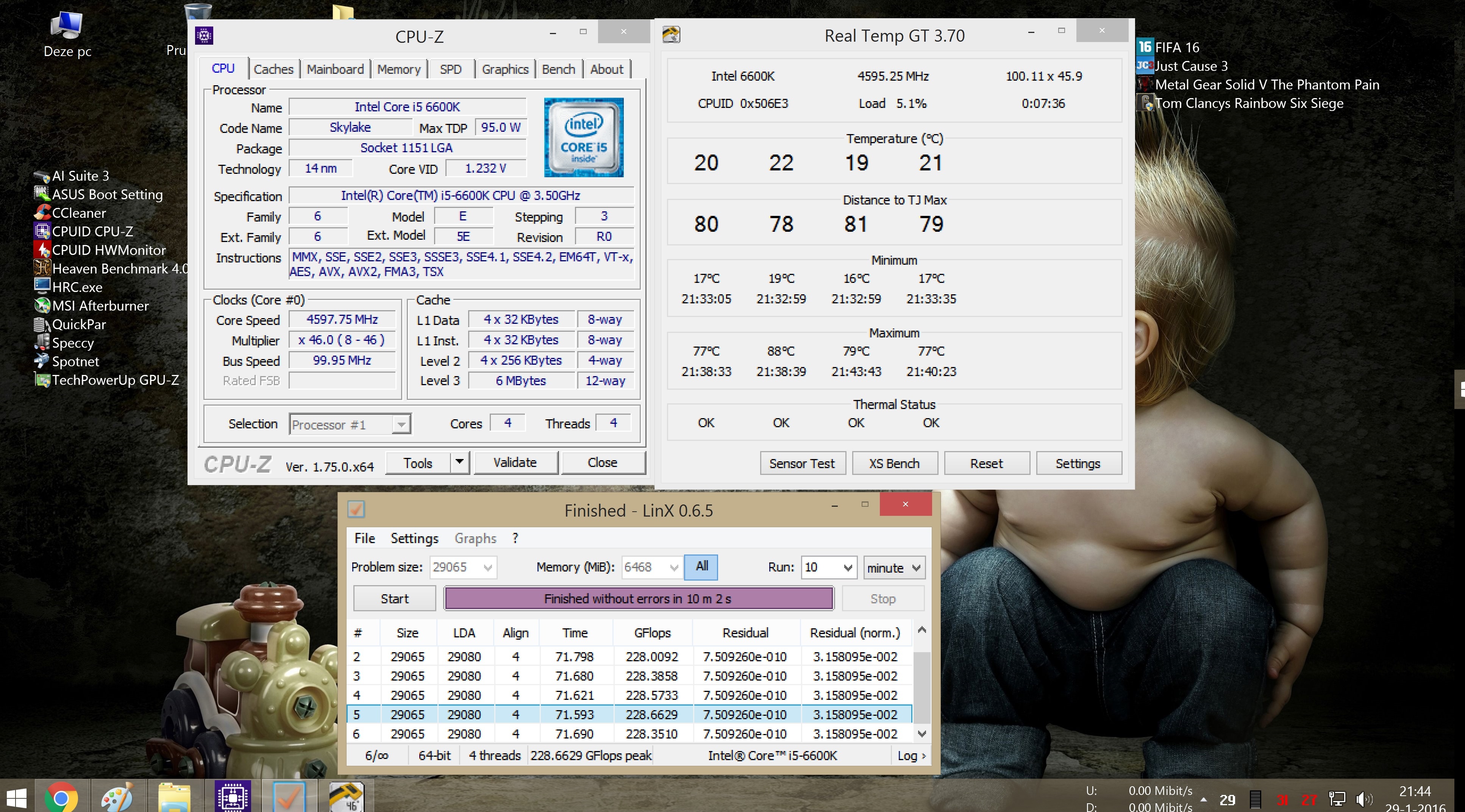Image resolution: width=1465 pixels, height=812 pixels.
Task: Select result row 5 in LinX table
Action: coord(626,714)
